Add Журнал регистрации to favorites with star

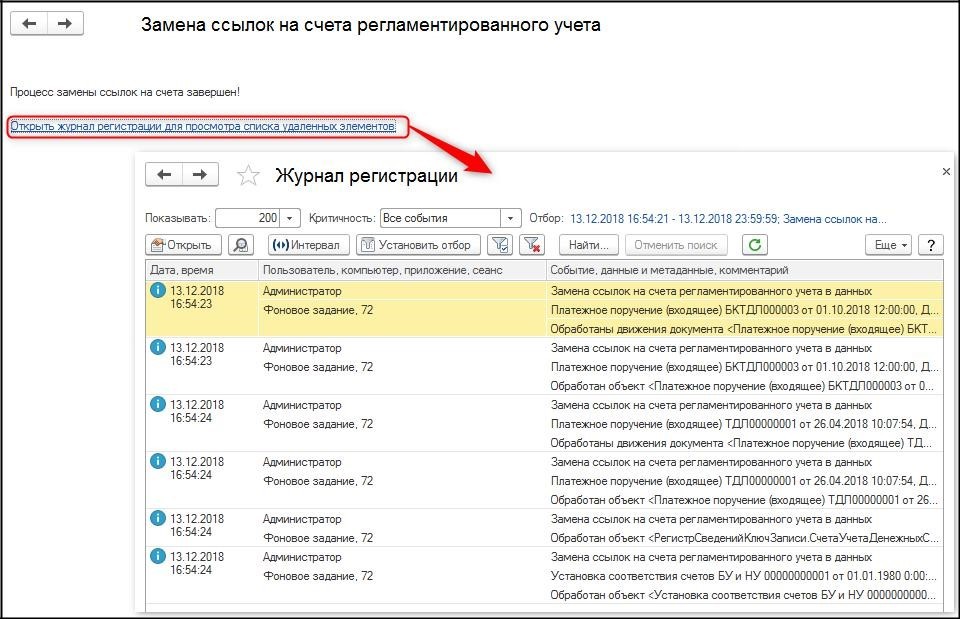[x=248, y=176]
